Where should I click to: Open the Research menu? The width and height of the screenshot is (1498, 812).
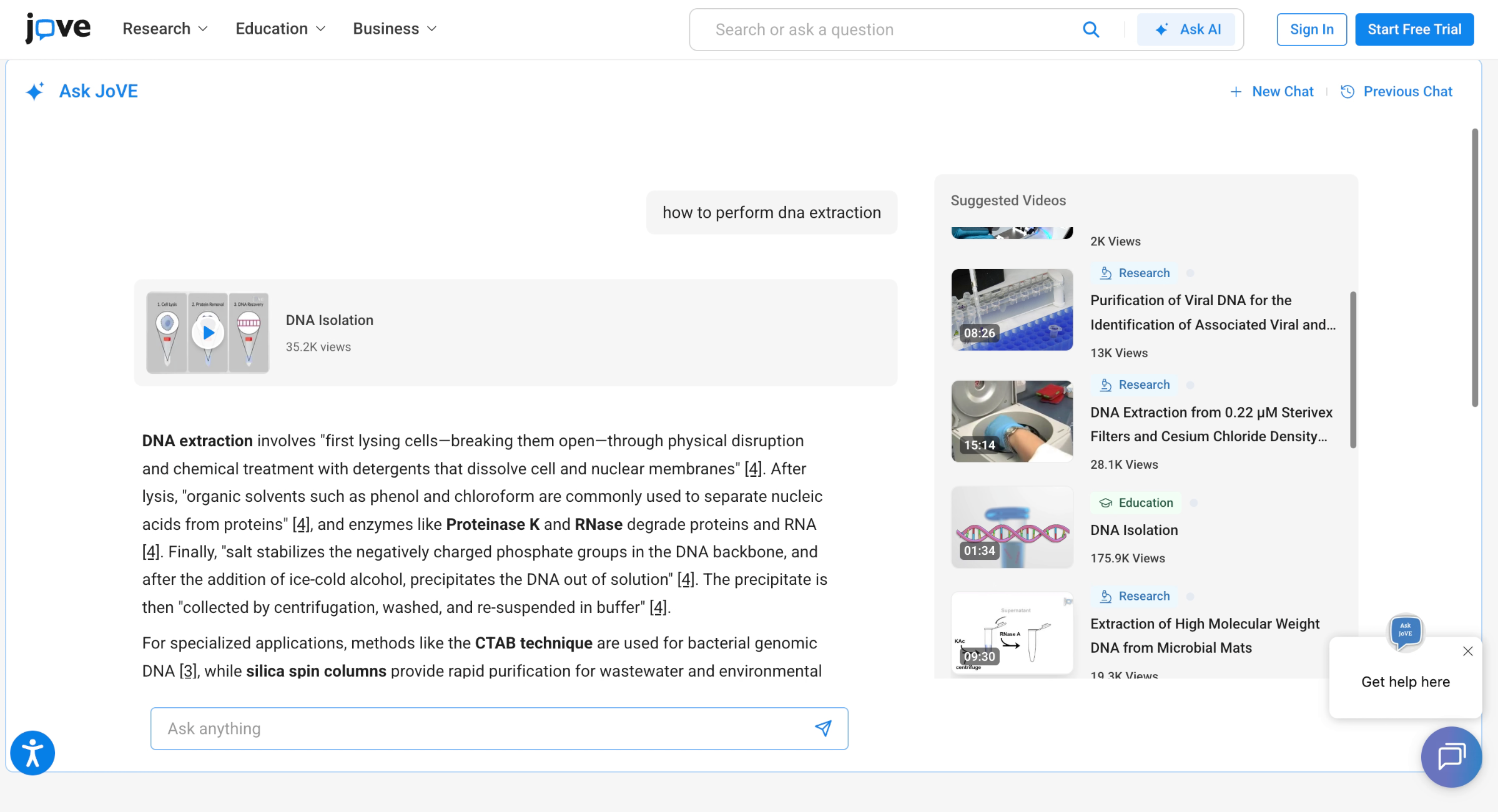[165, 29]
